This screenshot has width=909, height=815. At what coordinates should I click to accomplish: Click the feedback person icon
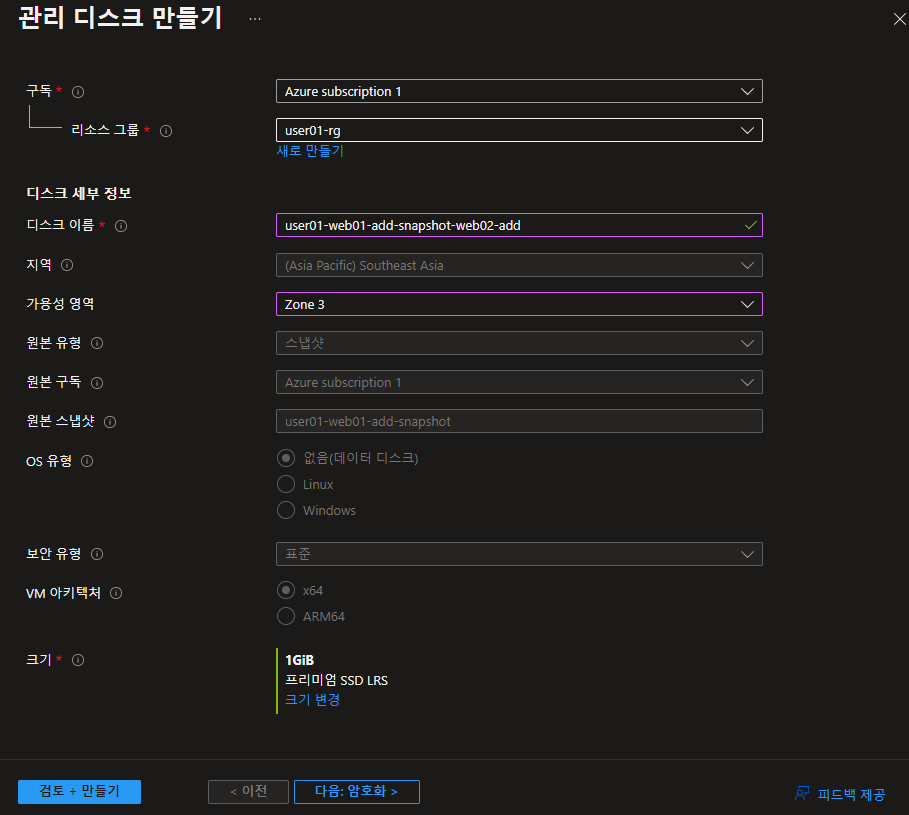802,793
